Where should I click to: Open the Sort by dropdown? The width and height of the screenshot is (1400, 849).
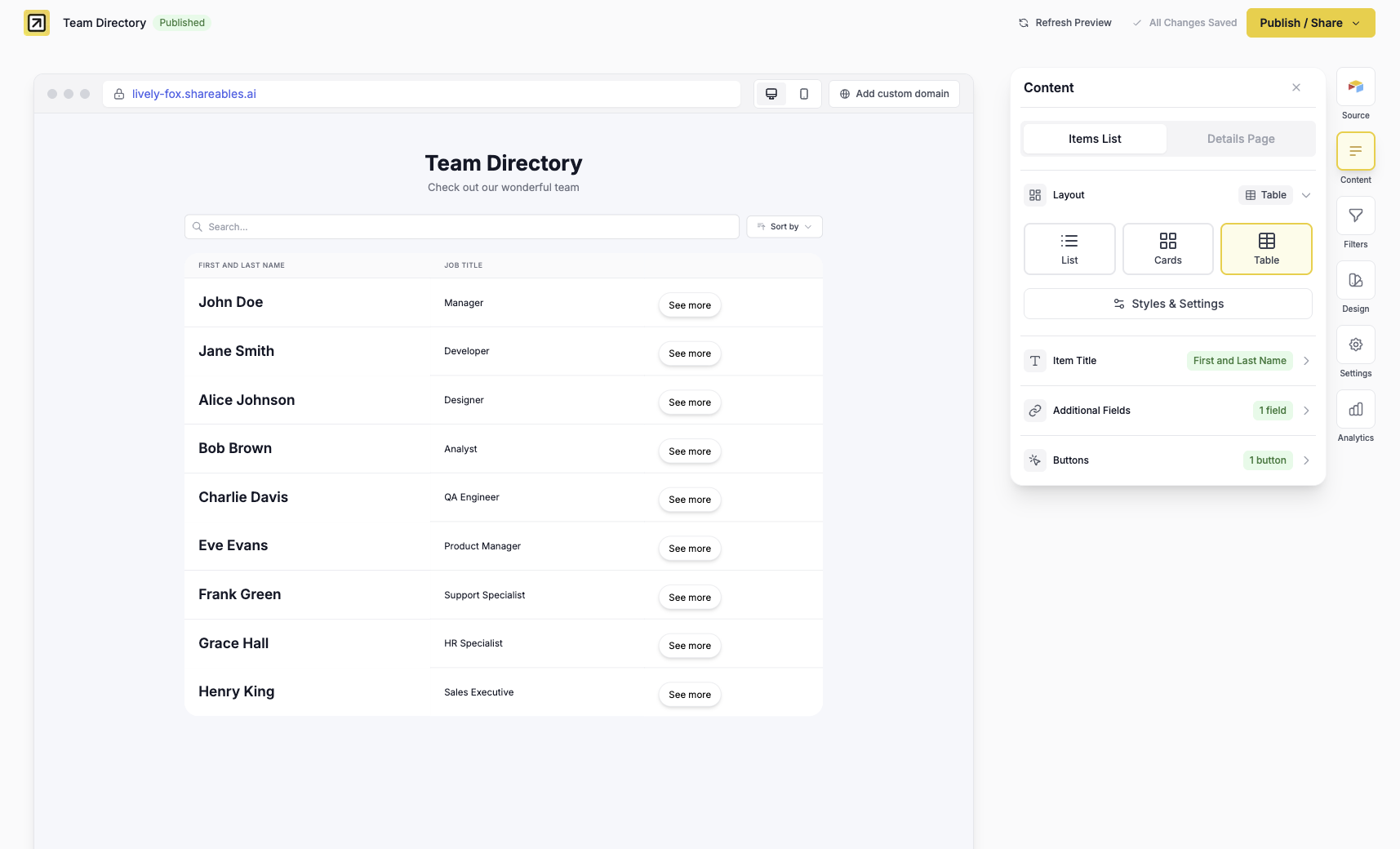coord(784,226)
